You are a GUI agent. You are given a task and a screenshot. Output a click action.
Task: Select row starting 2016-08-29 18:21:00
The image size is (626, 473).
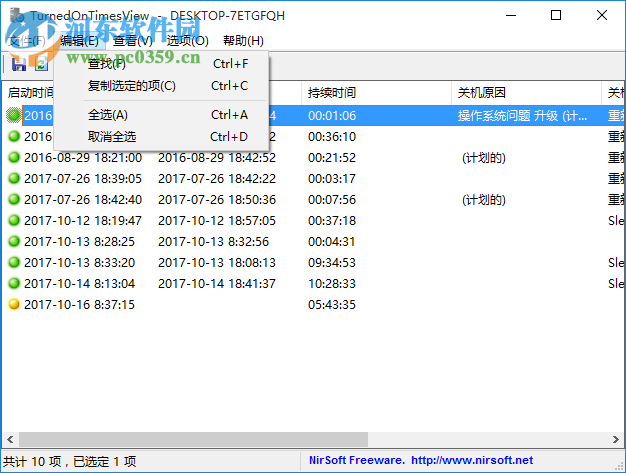click(314, 157)
